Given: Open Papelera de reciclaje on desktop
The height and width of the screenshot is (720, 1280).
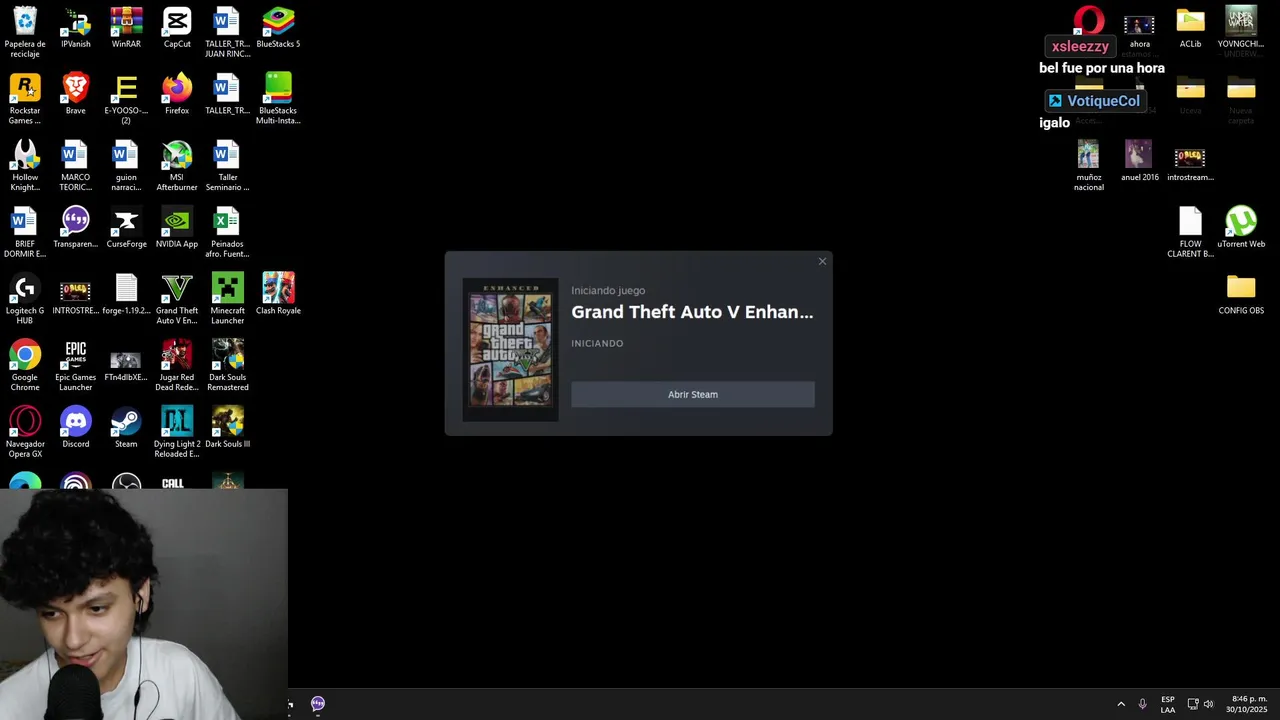Looking at the screenshot, I should pyautogui.click(x=25, y=32).
